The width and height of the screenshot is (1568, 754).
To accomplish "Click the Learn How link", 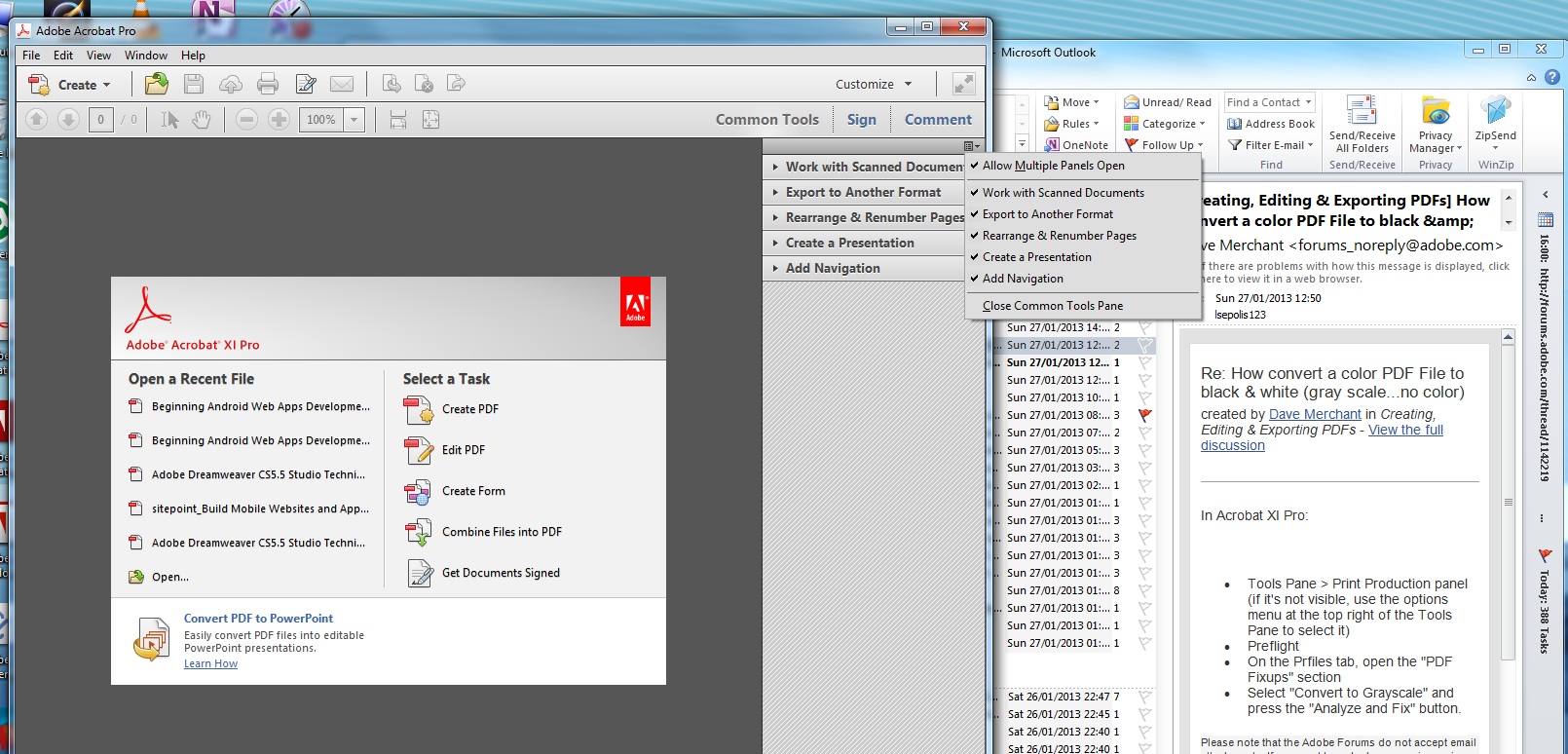I will [210, 664].
